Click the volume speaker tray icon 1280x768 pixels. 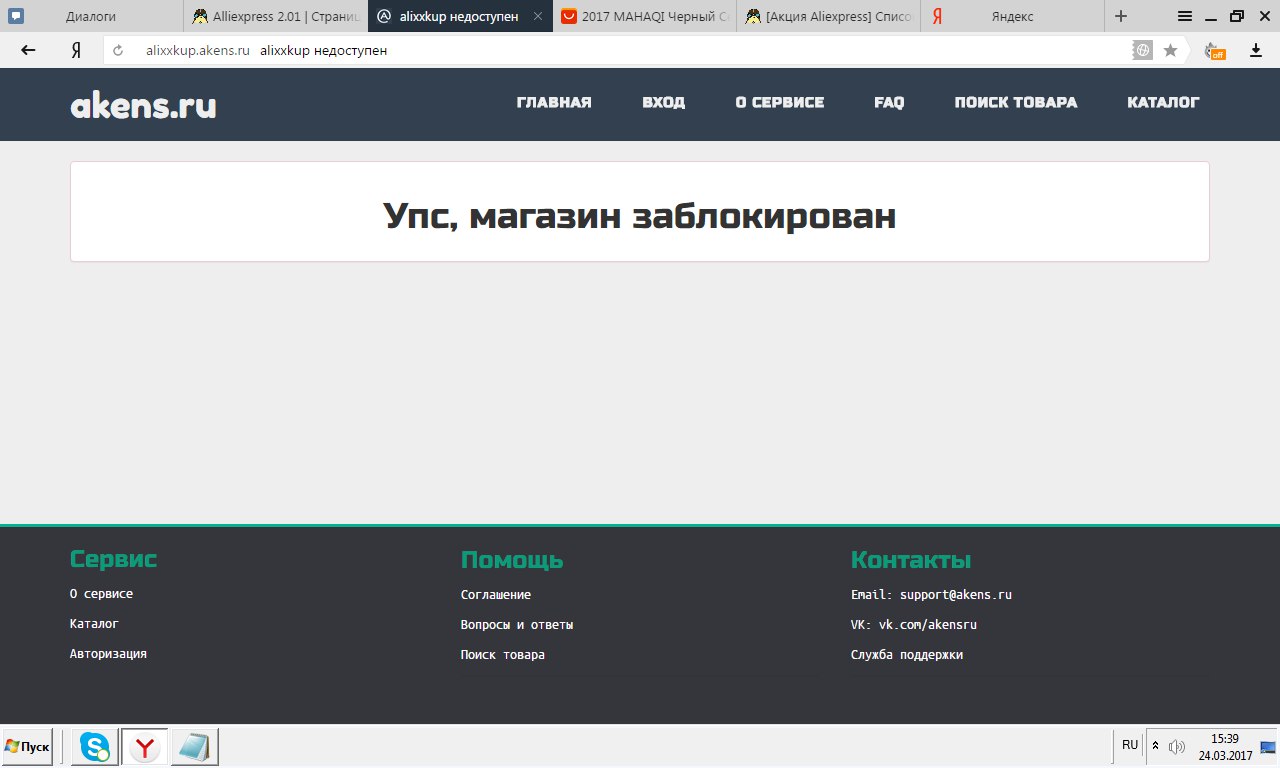[x=1177, y=747]
